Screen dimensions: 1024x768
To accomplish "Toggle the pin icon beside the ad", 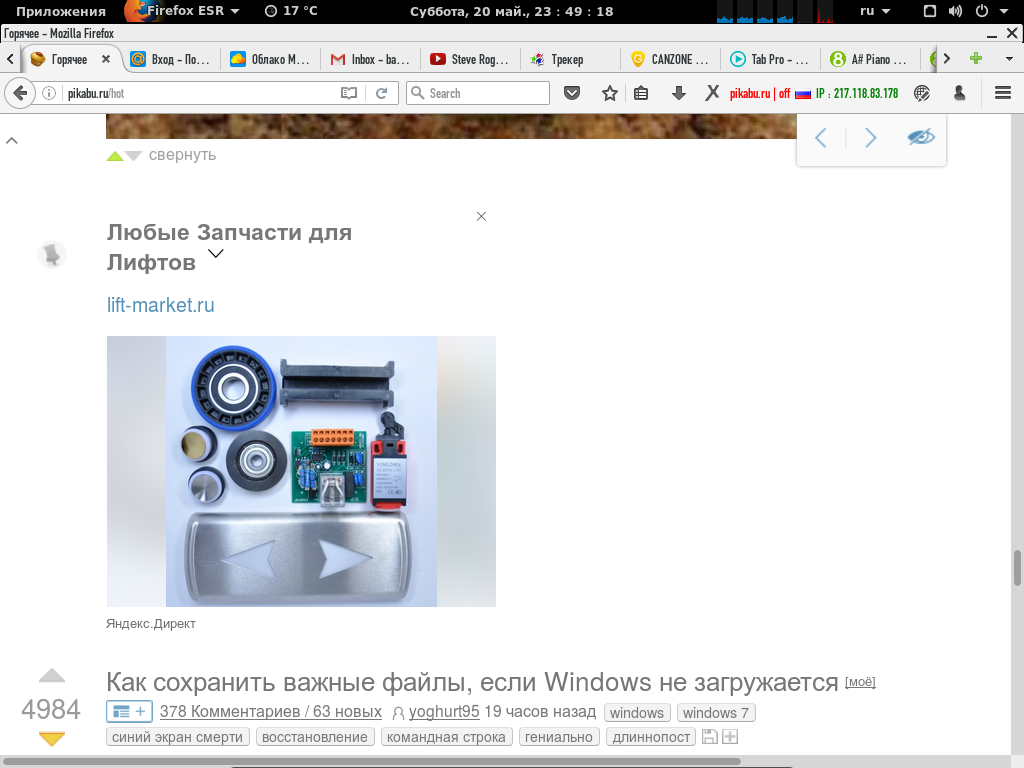I will (x=52, y=254).
